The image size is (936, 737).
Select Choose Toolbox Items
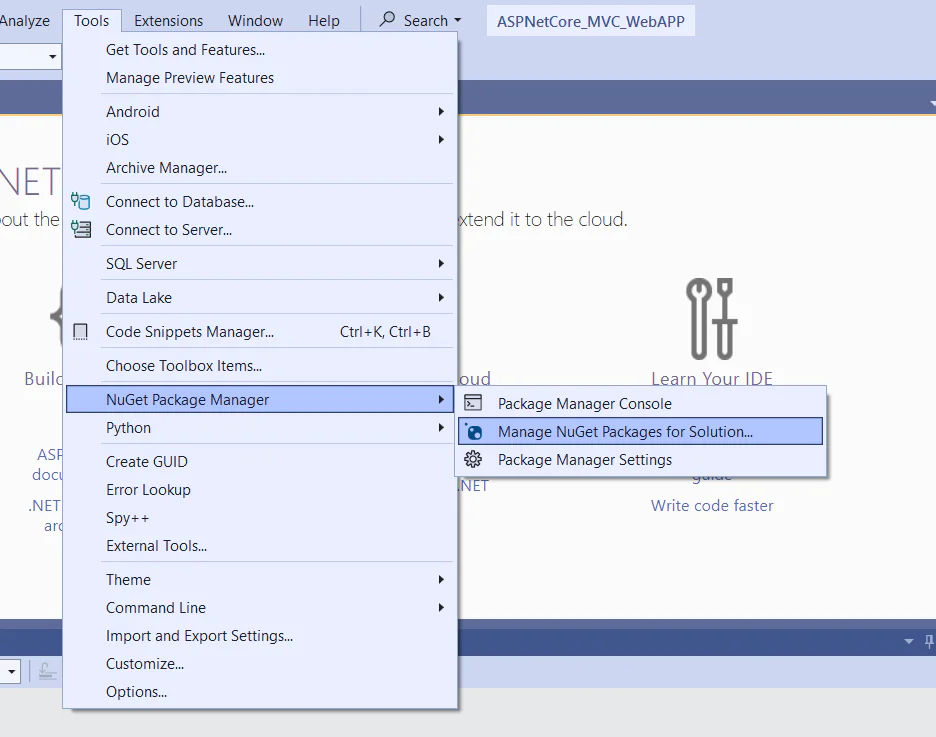coord(260,366)
